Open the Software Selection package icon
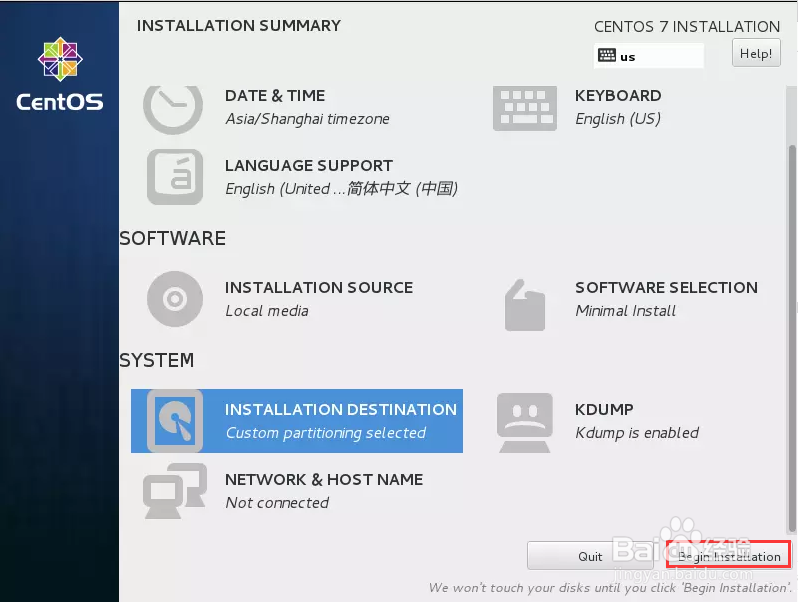 click(x=525, y=304)
